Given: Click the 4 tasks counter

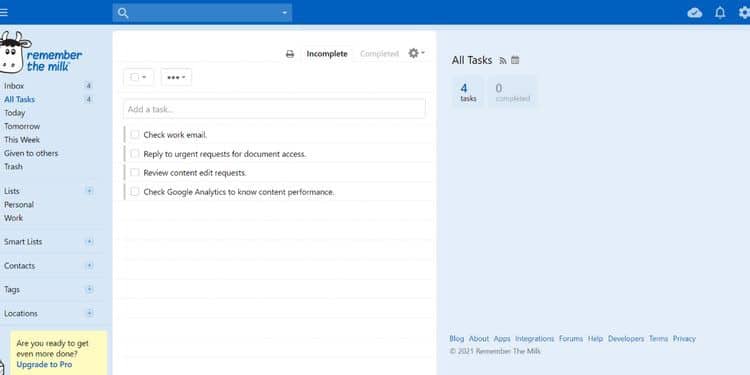Looking at the screenshot, I should (468, 92).
